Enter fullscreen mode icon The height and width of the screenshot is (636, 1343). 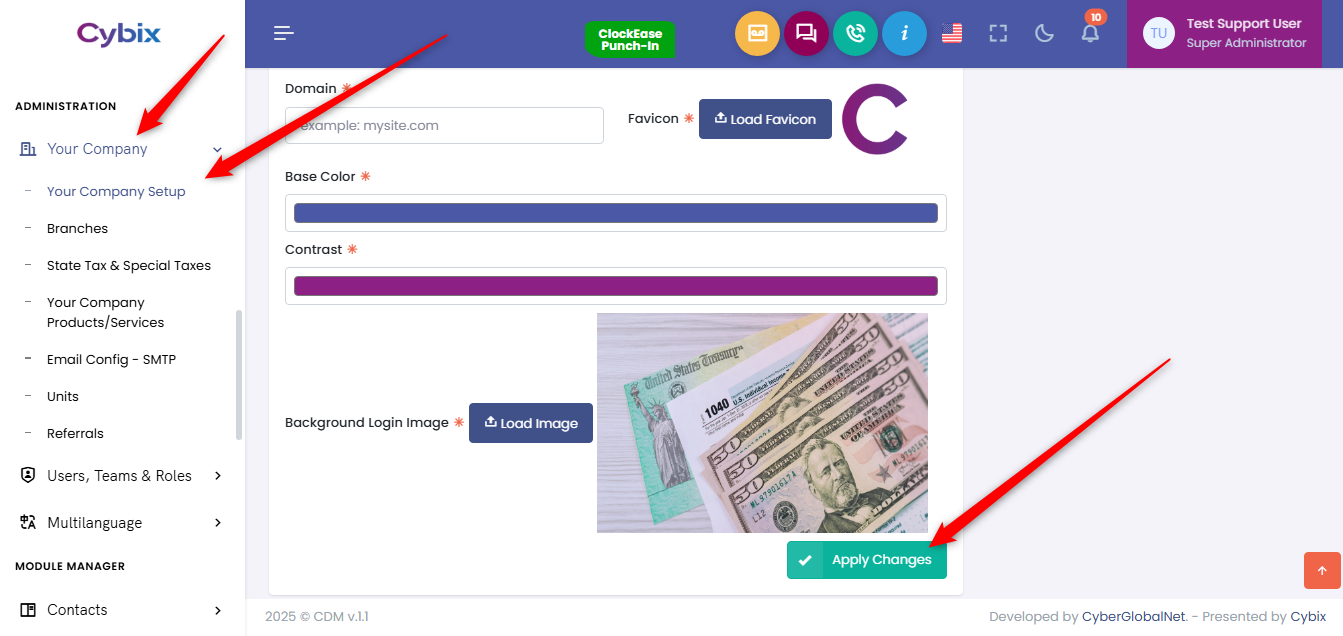click(x=998, y=33)
